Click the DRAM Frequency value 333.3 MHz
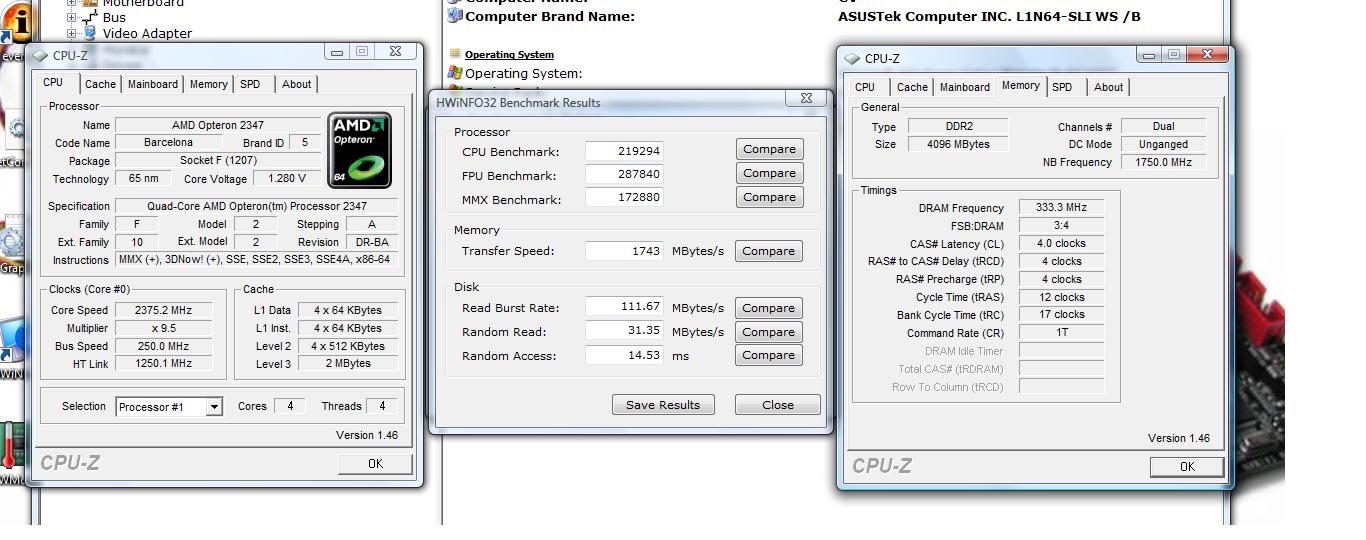This screenshot has width=1366, height=540. 1061,208
